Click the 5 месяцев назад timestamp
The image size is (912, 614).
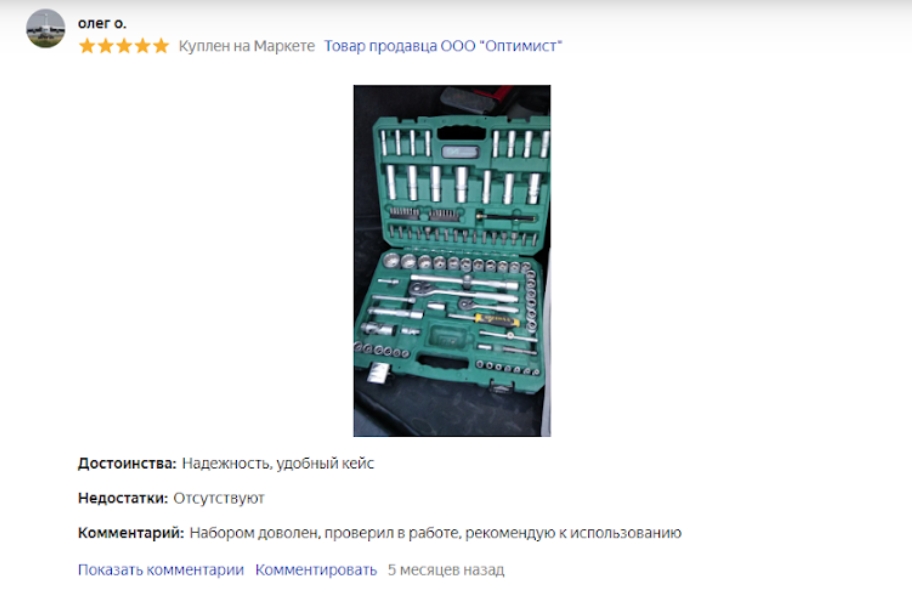tap(446, 570)
